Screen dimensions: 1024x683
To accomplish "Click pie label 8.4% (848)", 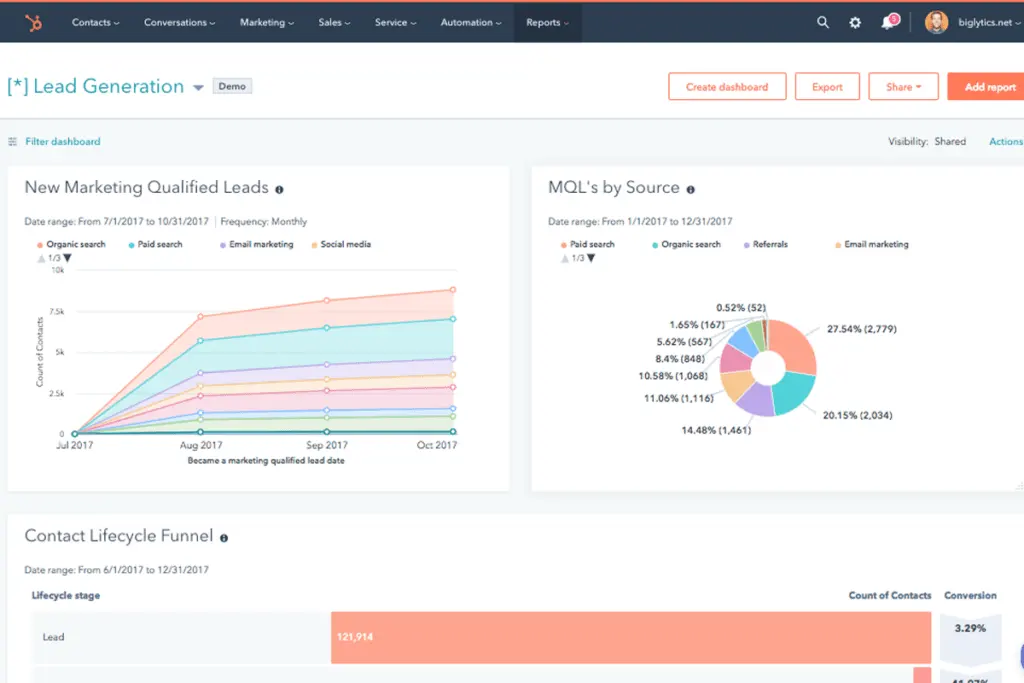I will coord(680,358).
